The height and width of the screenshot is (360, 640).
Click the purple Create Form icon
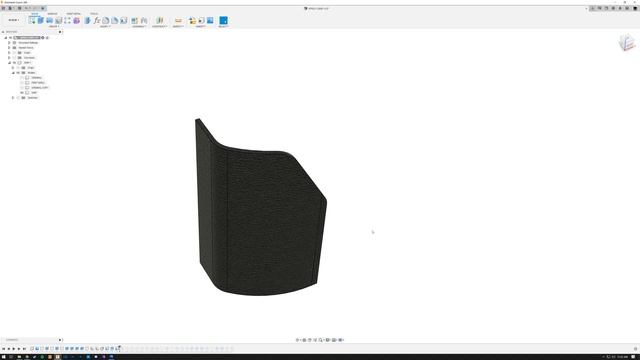pos(76,20)
